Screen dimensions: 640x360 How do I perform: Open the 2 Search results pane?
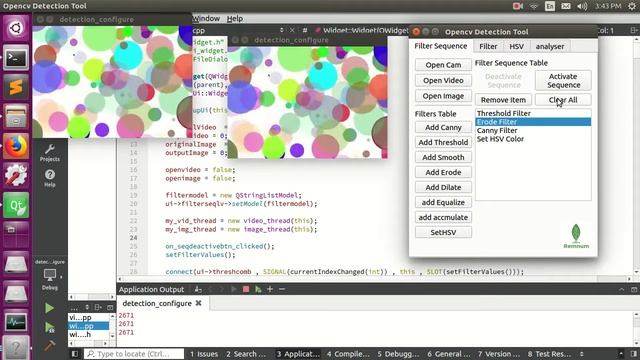[246, 353]
